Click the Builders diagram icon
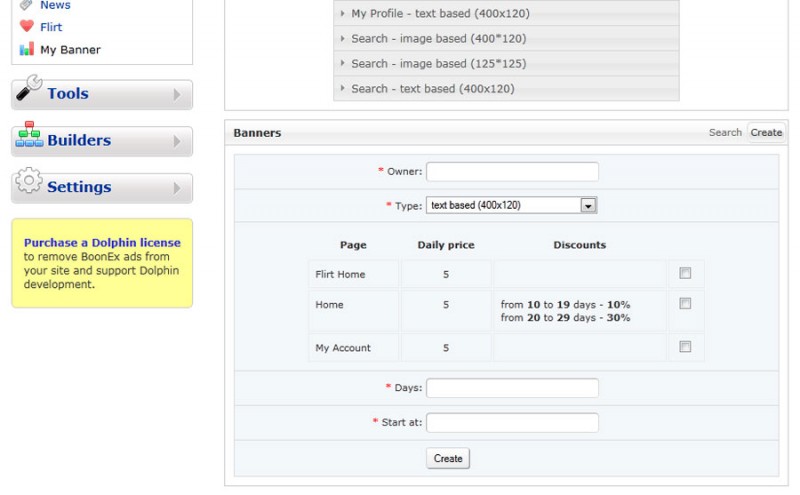800x495 pixels. pos(29,134)
